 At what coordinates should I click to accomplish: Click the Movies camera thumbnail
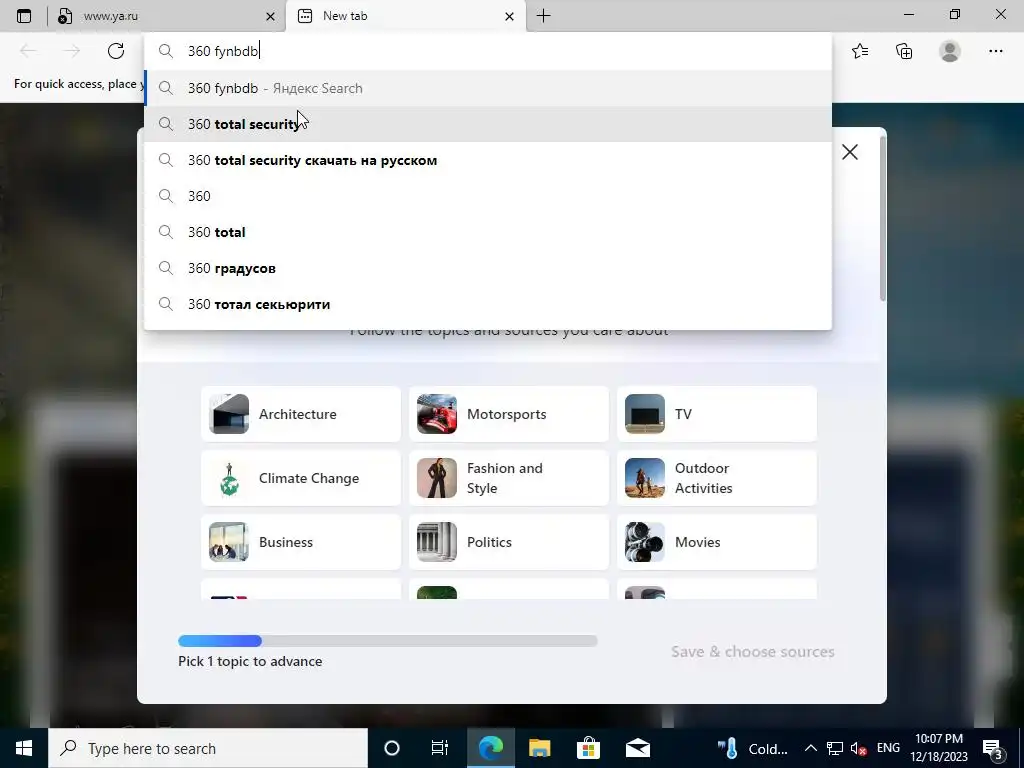tap(645, 542)
